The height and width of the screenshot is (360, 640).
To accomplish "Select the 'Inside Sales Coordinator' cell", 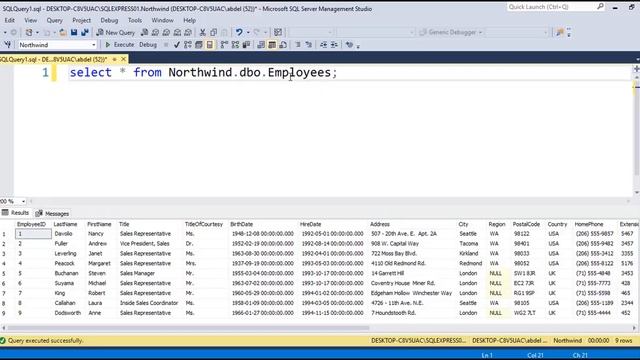I will click(150, 303).
